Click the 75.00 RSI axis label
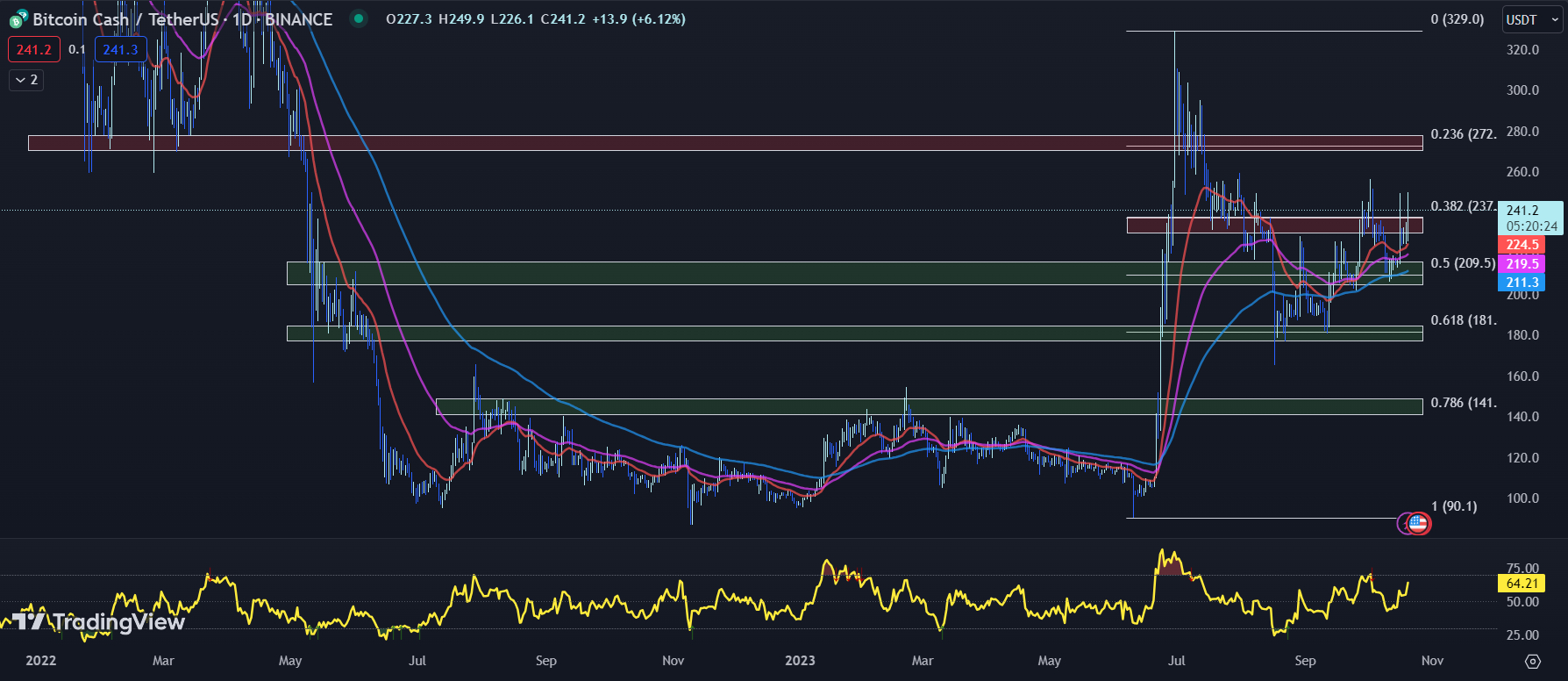Screen dimensions: 1568x681 pyautogui.click(x=1522, y=569)
